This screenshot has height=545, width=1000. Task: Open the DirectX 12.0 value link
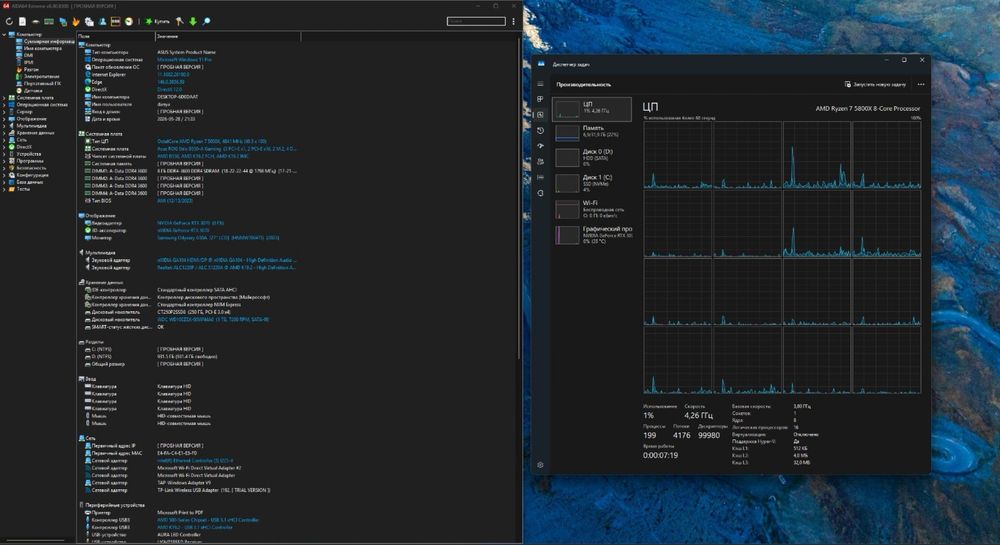[x=170, y=89]
